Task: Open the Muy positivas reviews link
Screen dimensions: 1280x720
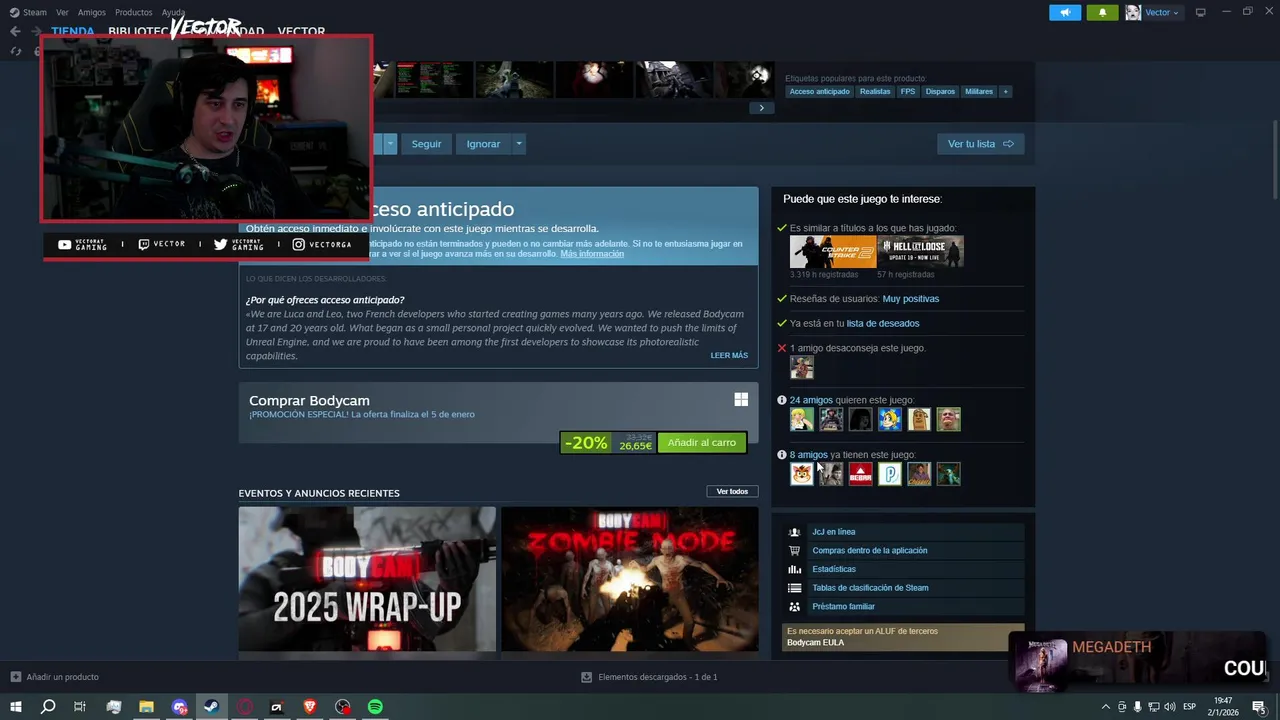Action: coord(911,298)
